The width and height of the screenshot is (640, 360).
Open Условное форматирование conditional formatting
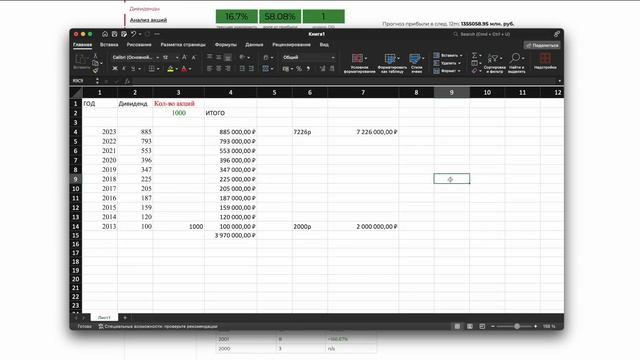359,63
